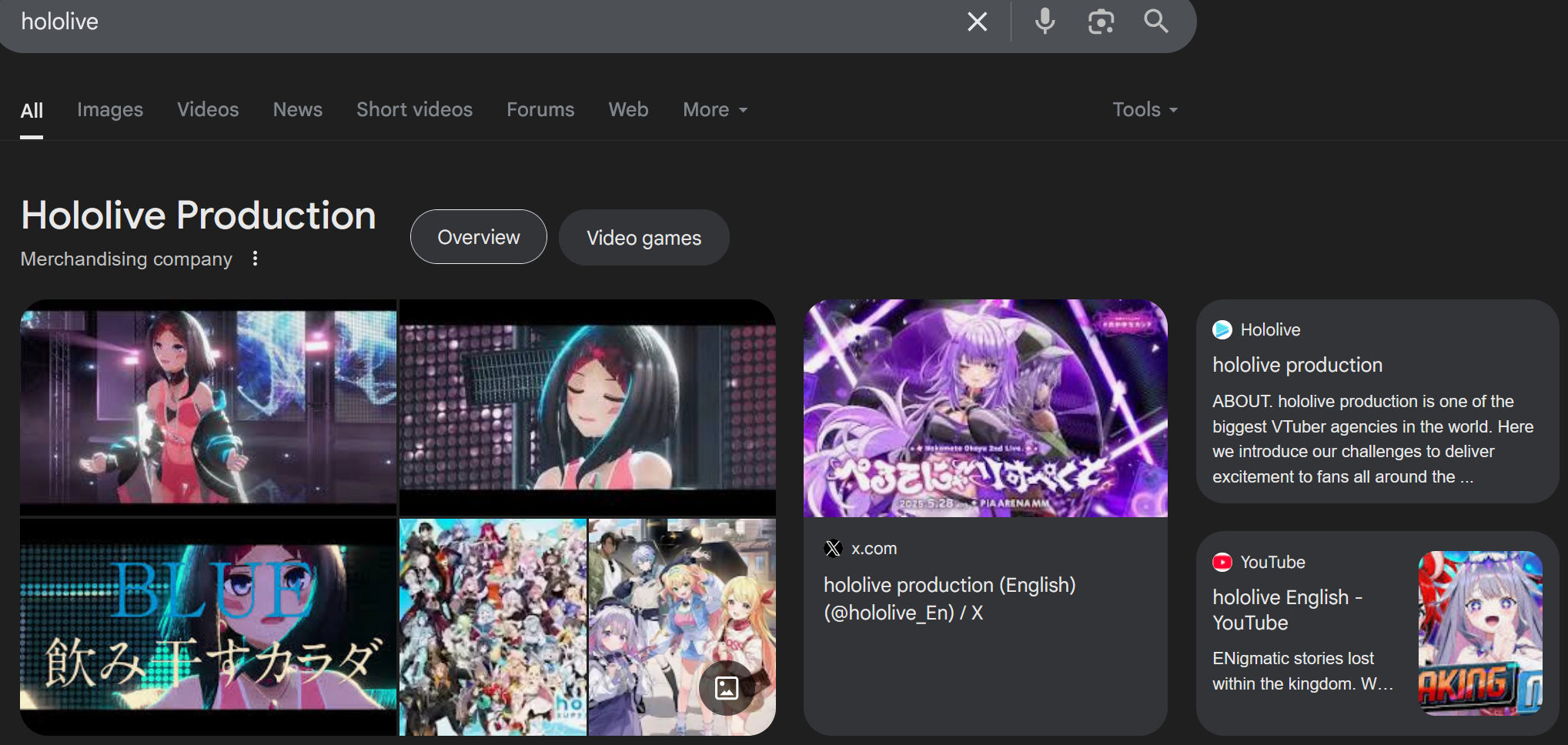Open the three-dot menu beside Merchandising company
1568x745 pixels.
tap(255, 259)
